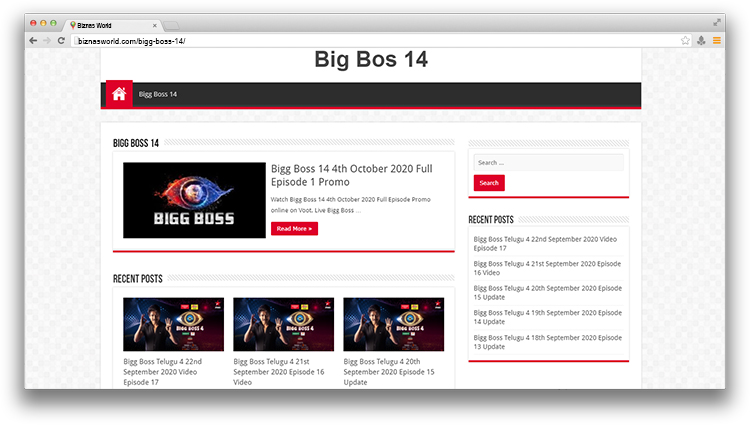Minimize window with the yellow button
The image size is (750, 425).
pos(43,23)
